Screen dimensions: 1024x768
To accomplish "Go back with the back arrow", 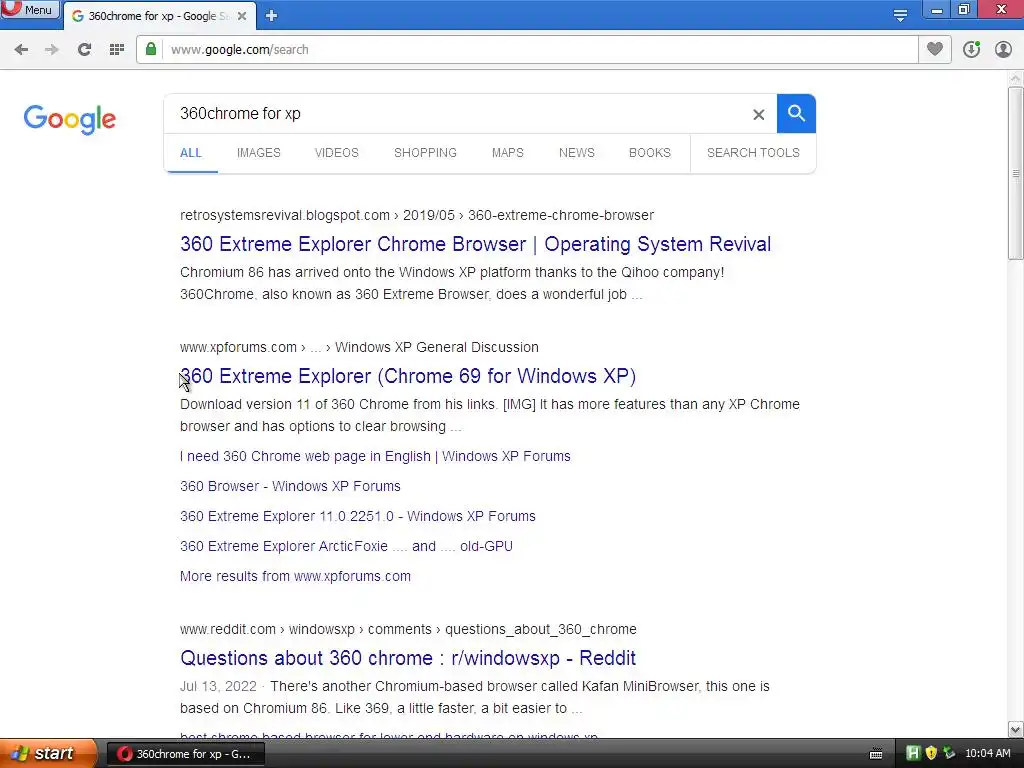I will [21, 50].
